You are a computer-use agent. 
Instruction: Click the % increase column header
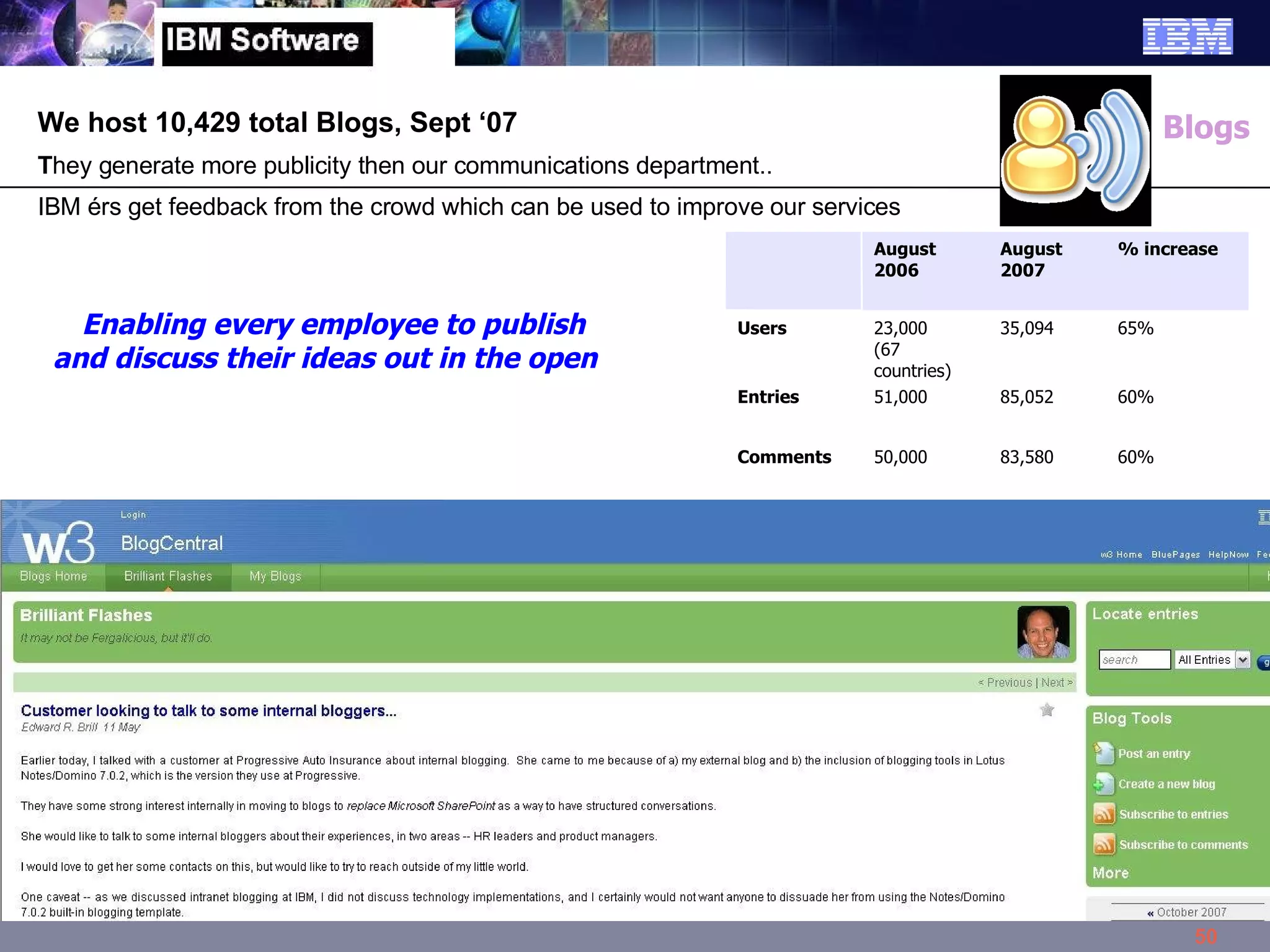tap(1168, 249)
